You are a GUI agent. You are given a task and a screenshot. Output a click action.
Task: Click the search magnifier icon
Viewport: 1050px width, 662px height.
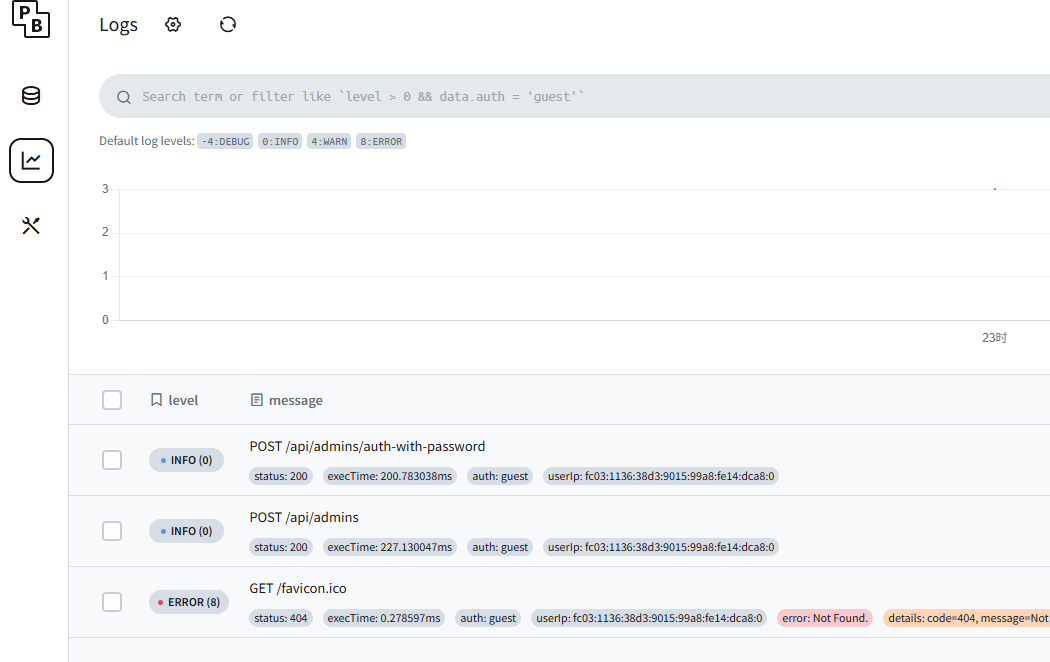coord(124,97)
